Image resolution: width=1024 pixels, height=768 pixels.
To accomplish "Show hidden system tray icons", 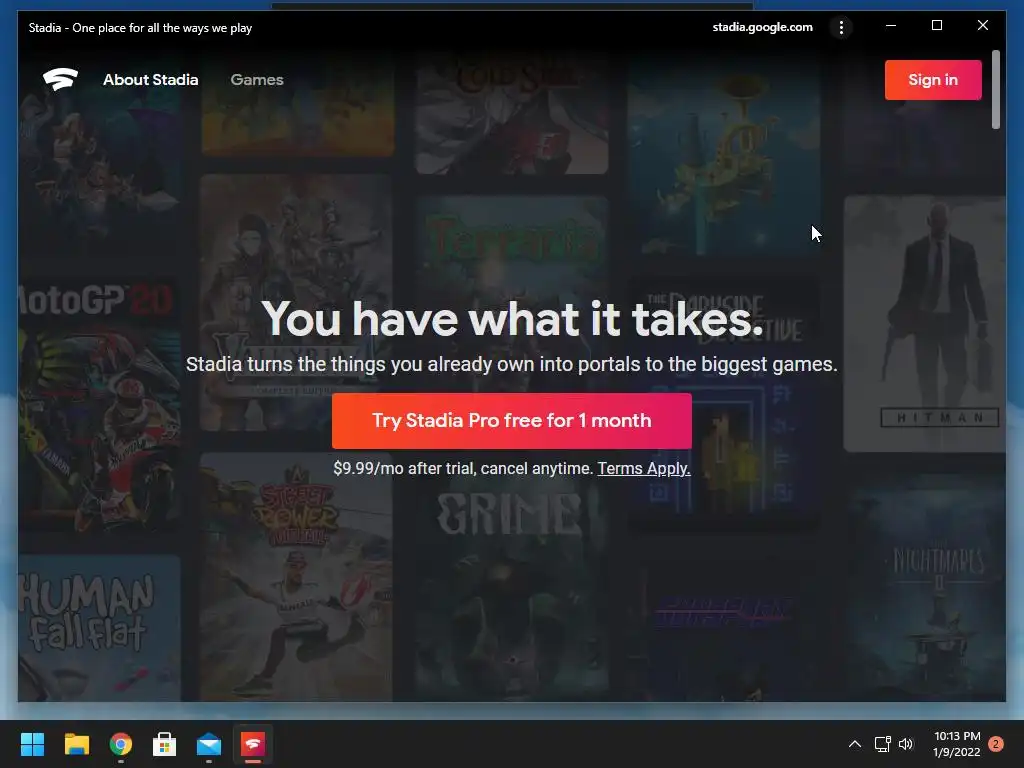I will (x=854, y=744).
